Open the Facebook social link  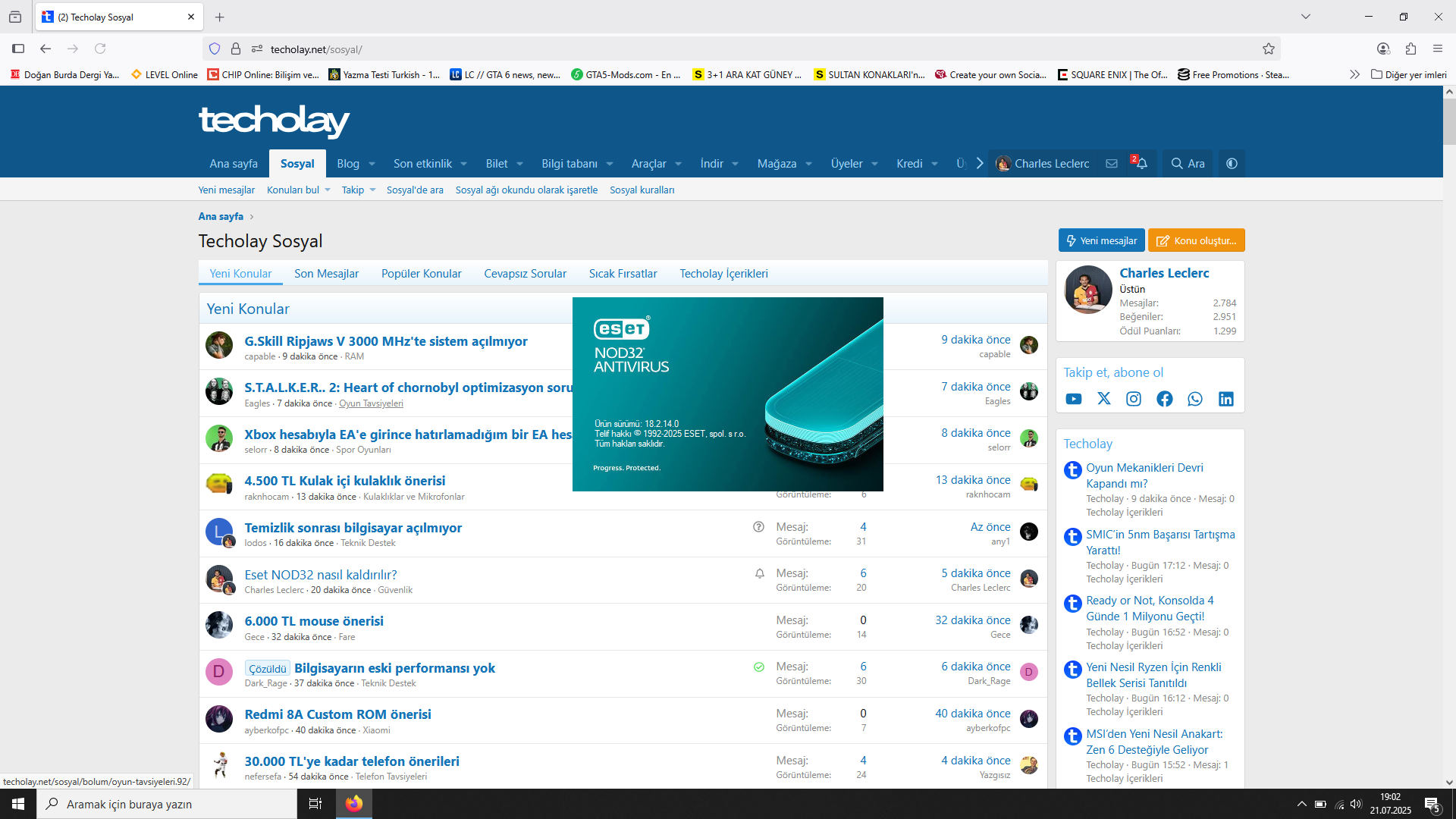[1165, 399]
